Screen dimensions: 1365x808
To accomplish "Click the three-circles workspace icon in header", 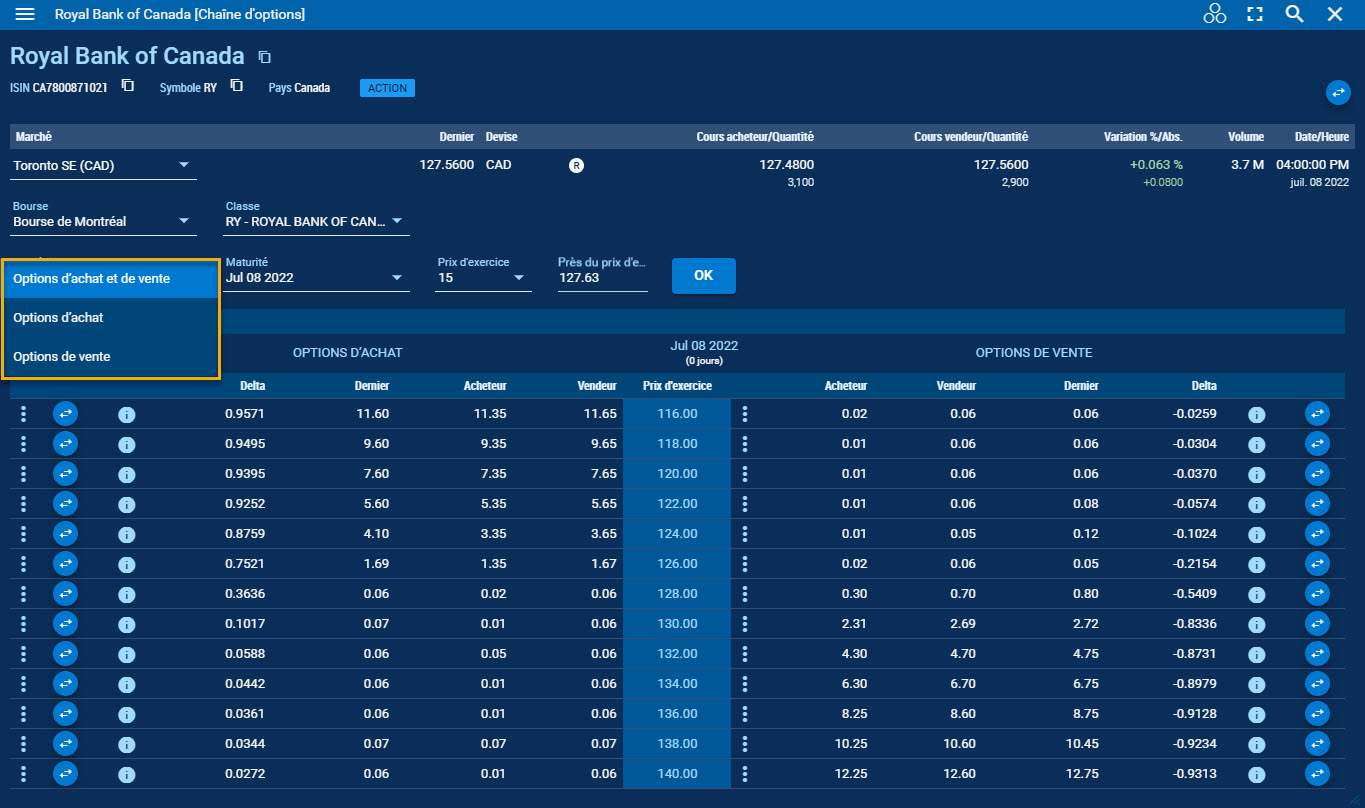I will coord(1214,14).
